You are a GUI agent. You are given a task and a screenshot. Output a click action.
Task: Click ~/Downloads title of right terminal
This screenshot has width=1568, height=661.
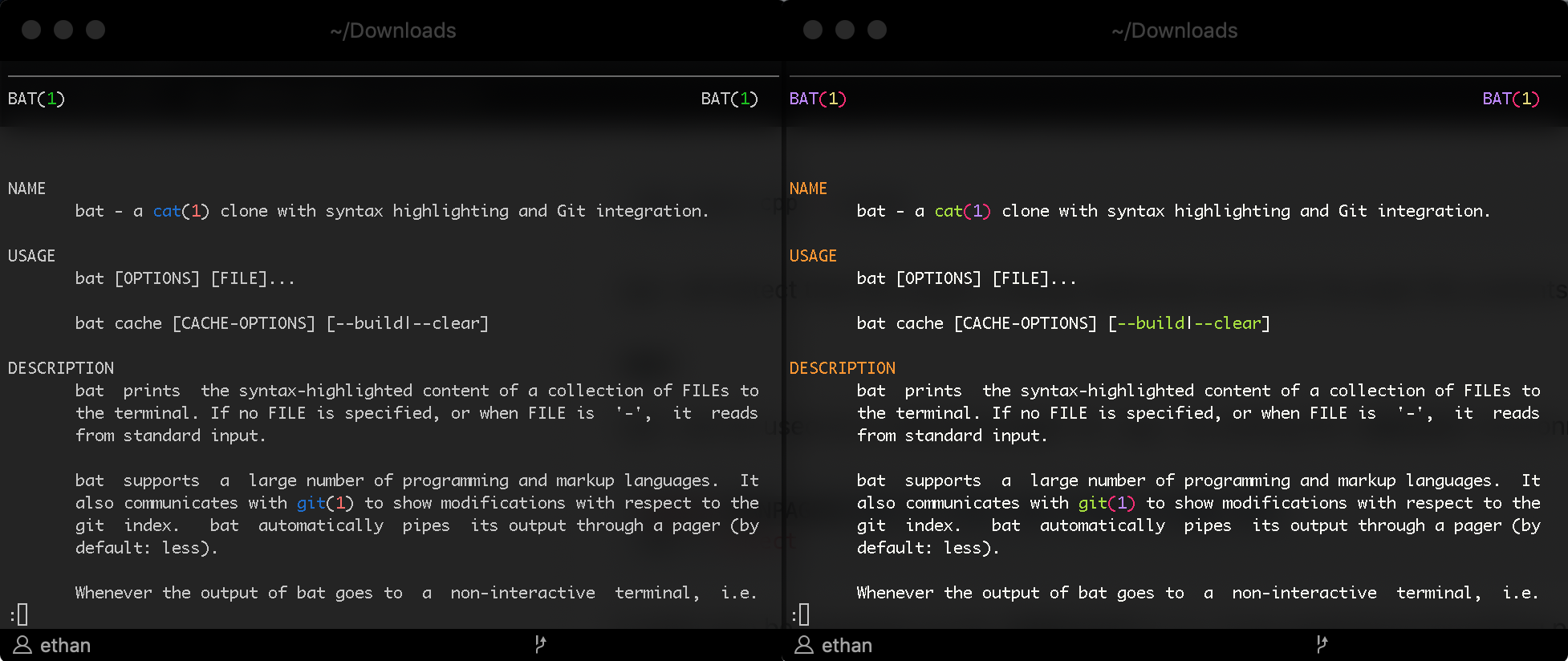point(1175,30)
